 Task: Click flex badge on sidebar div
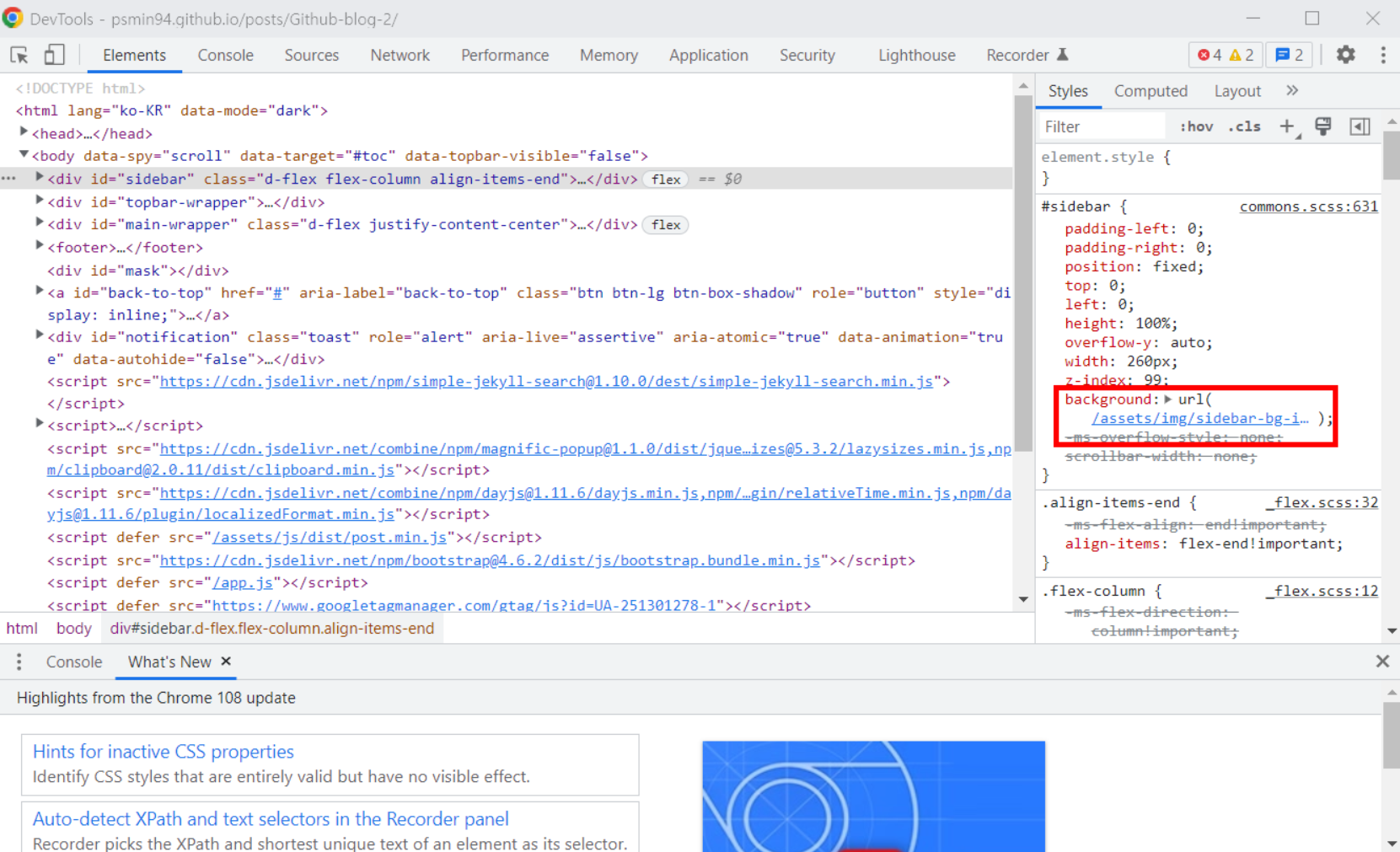666,180
